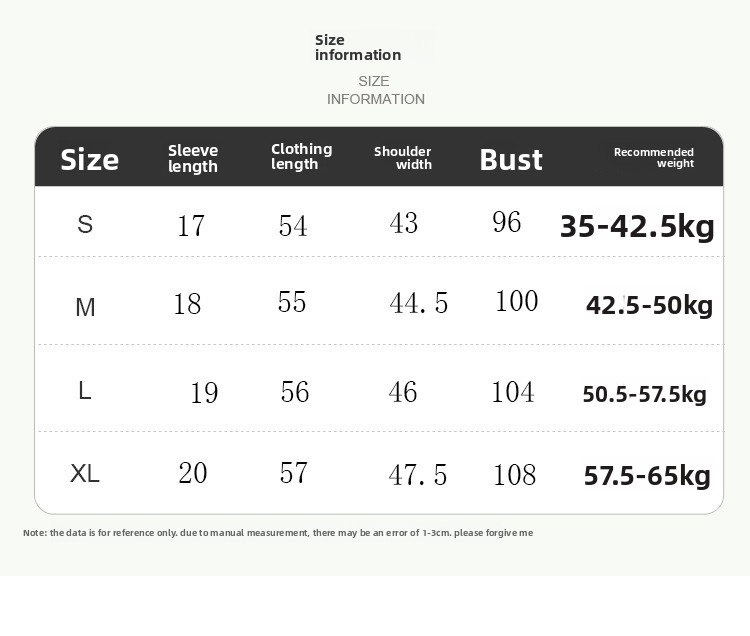Viewport: 750px width, 636px height.
Task: Select the shoulder width value 44.5
Action: pyautogui.click(x=419, y=303)
